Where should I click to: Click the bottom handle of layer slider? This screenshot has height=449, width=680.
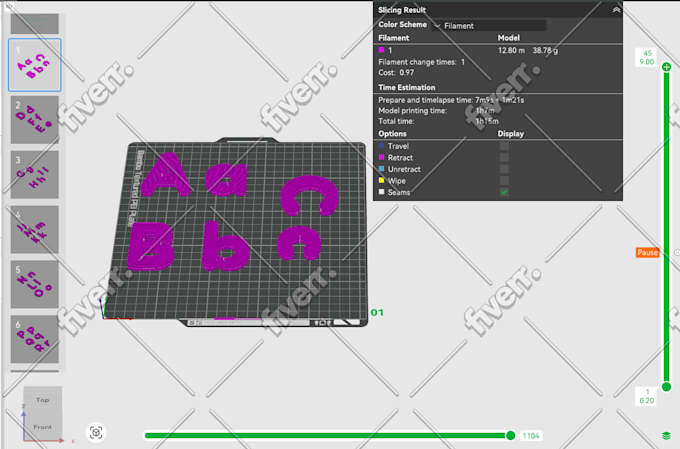pyautogui.click(x=667, y=386)
